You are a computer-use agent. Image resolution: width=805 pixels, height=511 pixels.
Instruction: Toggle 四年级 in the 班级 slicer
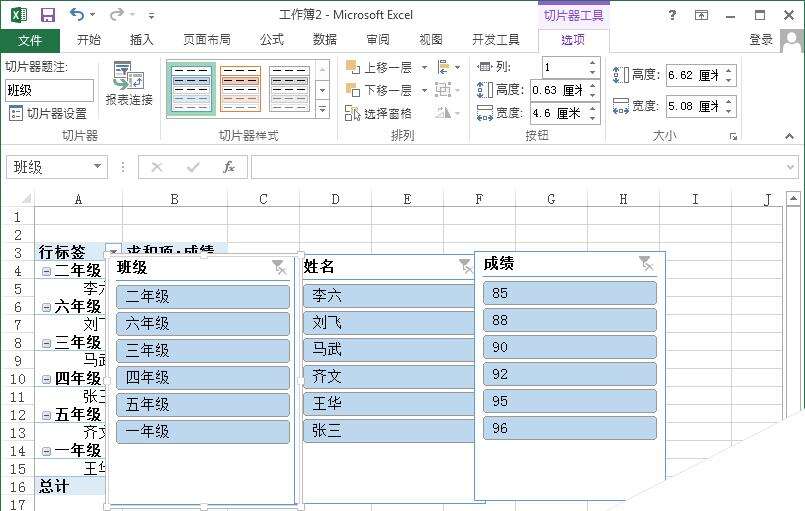[203, 378]
